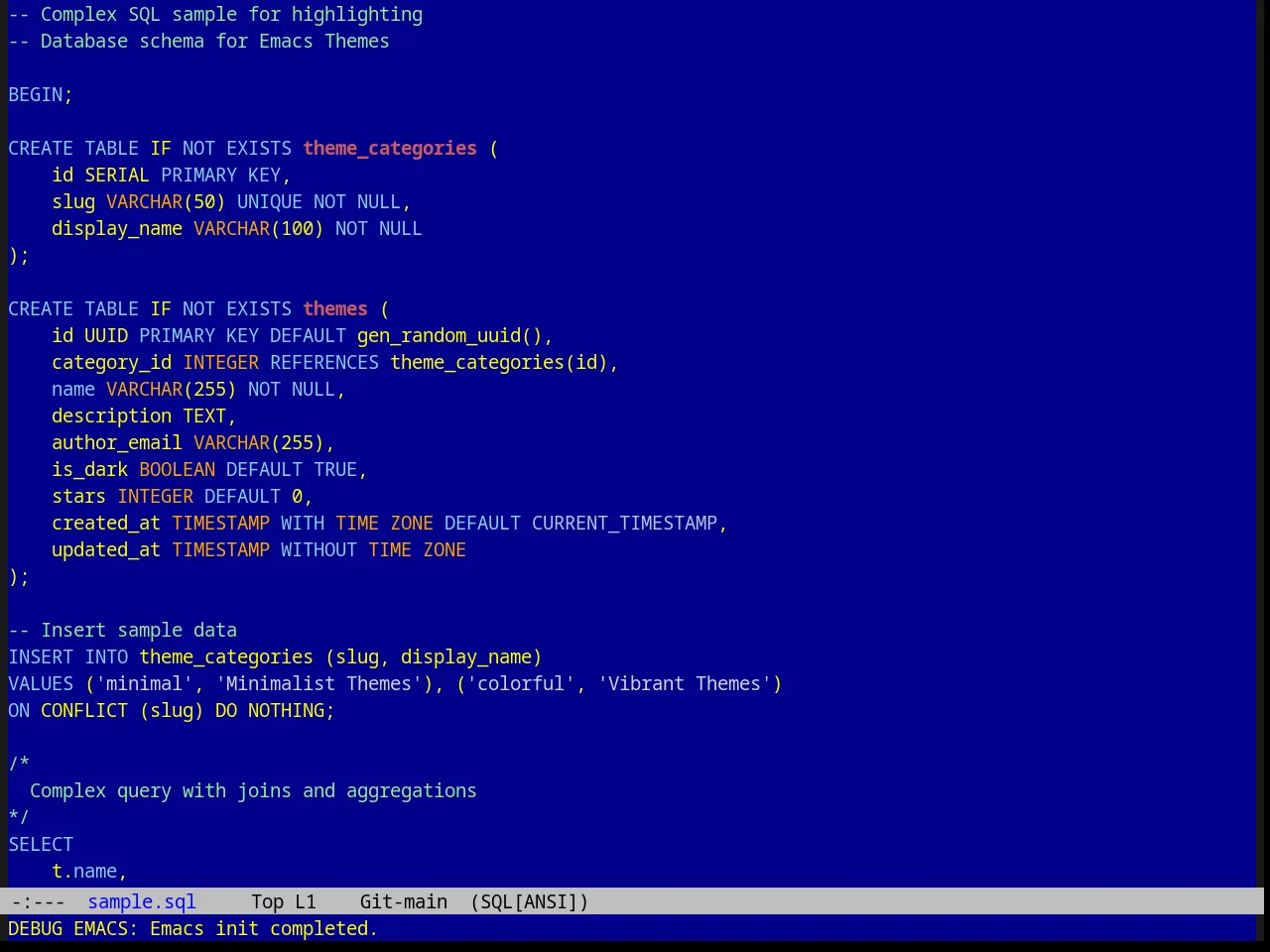Click the SERIAL type keyword
This screenshot has height=952, width=1270.
click(x=117, y=175)
